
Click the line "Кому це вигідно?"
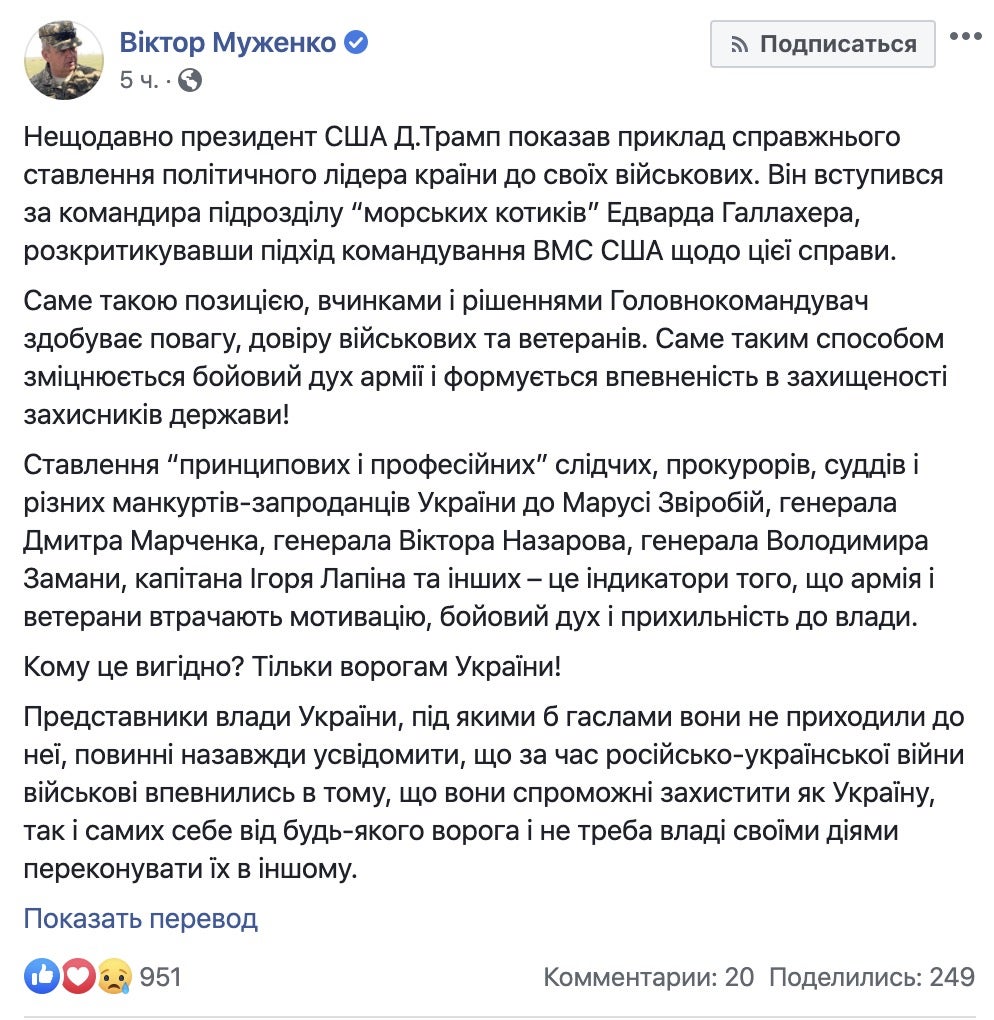point(292,667)
